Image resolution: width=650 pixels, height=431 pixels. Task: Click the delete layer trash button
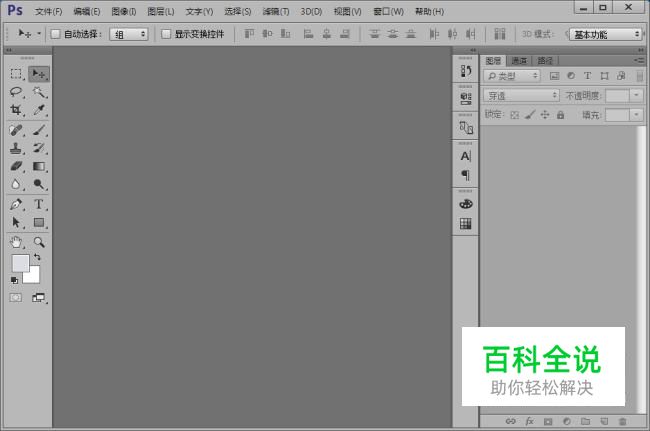(622, 421)
